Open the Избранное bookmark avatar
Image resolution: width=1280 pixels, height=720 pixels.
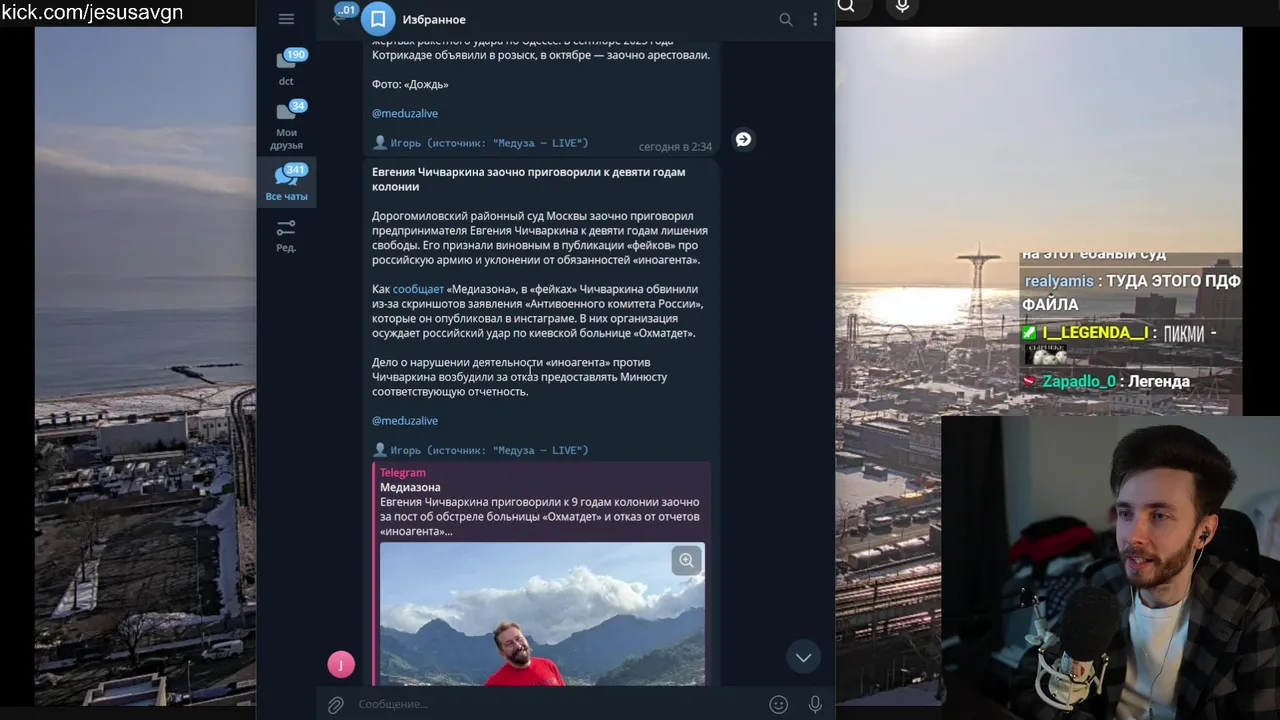378,19
